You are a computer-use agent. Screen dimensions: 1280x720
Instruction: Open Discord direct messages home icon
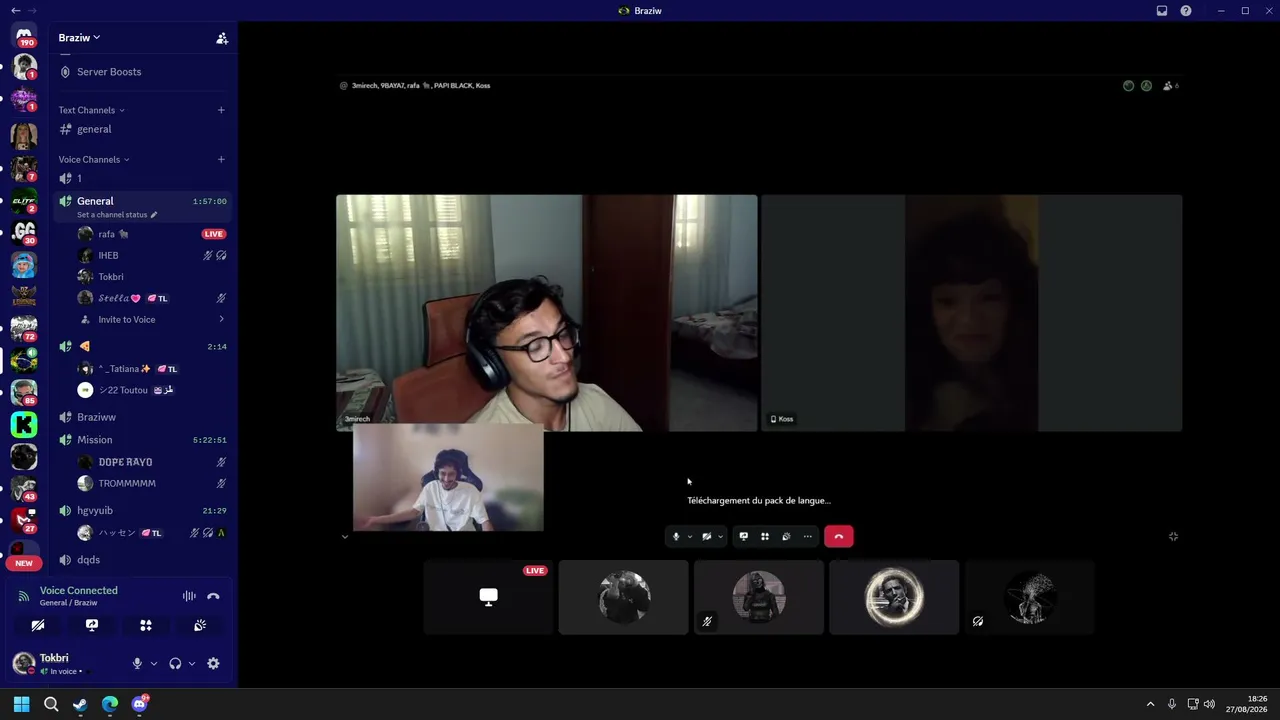[24, 36]
